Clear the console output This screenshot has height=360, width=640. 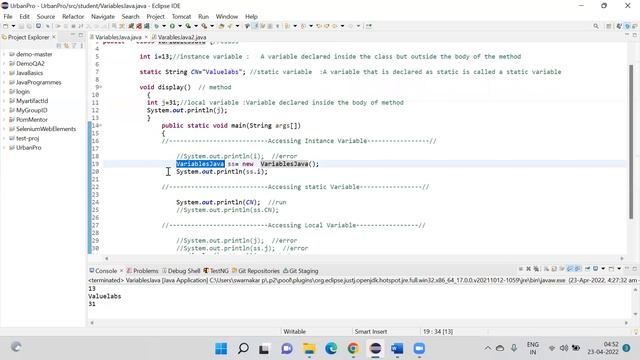(546, 269)
